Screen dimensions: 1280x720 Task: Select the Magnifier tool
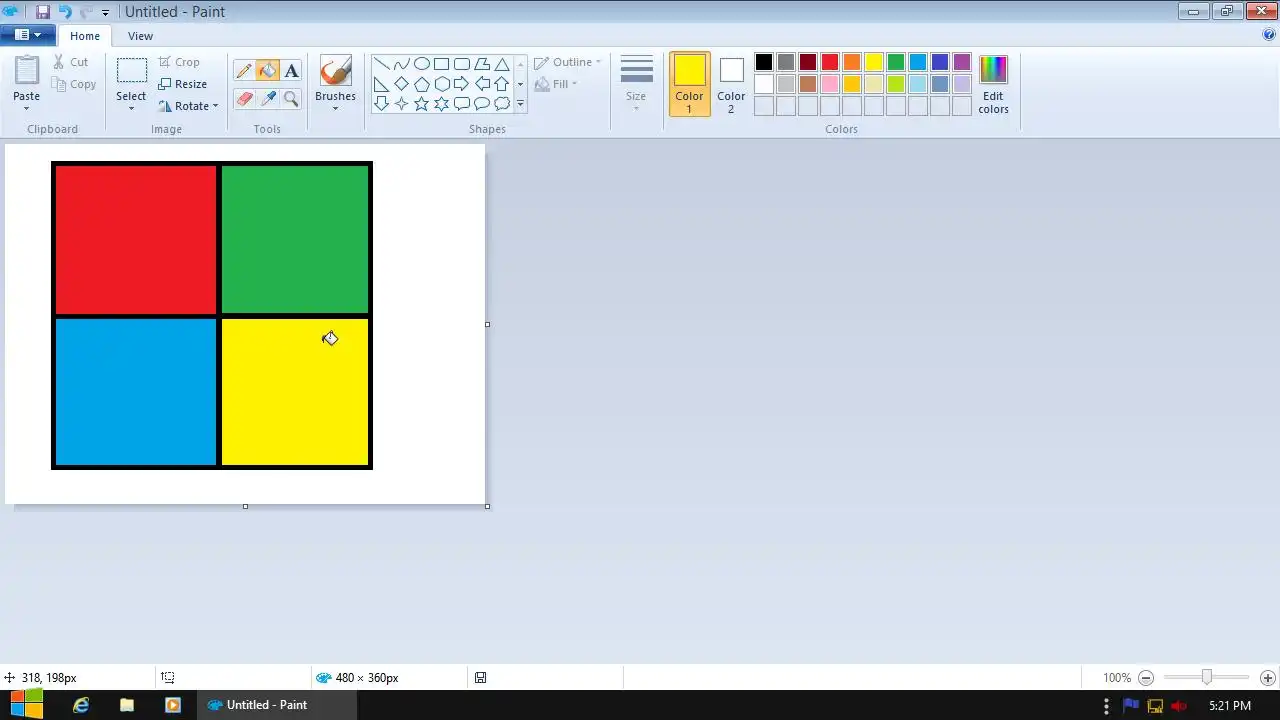pos(291,98)
